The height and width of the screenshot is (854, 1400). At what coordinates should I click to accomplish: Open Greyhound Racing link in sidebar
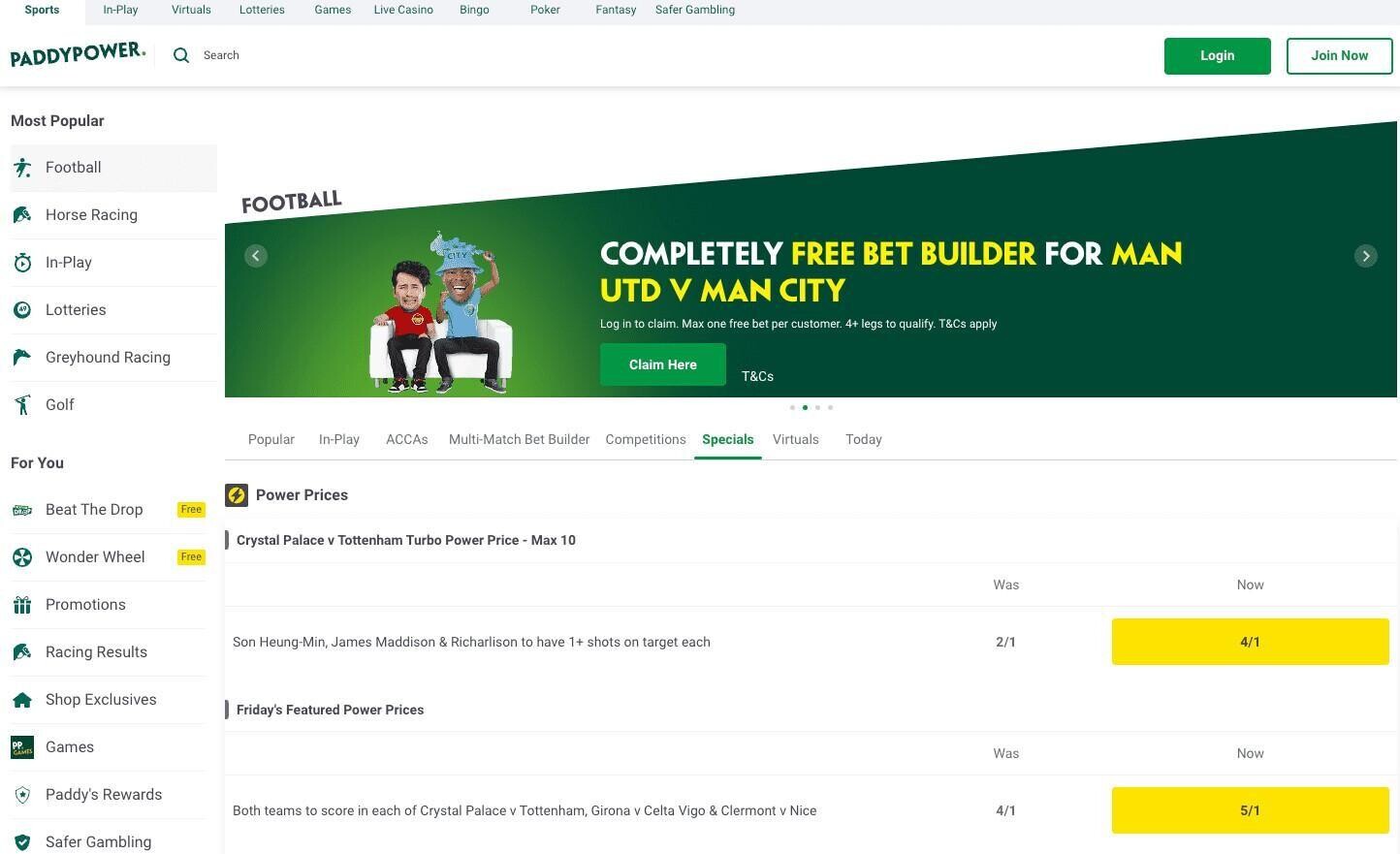coord(108,358)
